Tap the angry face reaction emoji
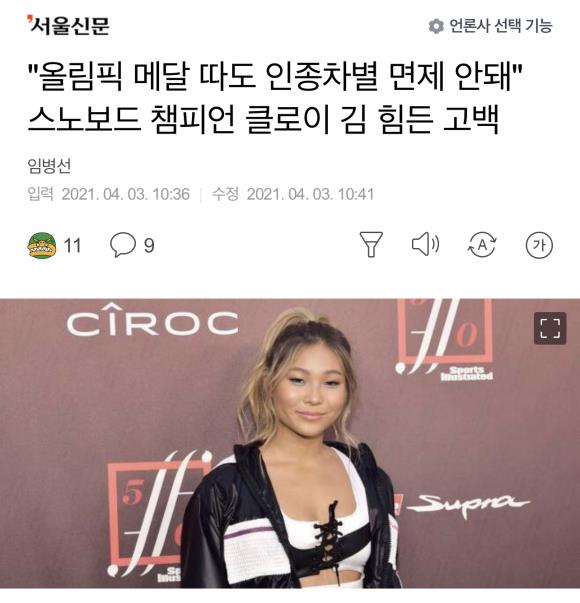Image resolution: width=580 pixels, height=603 pixels. [x=42, y=245]
